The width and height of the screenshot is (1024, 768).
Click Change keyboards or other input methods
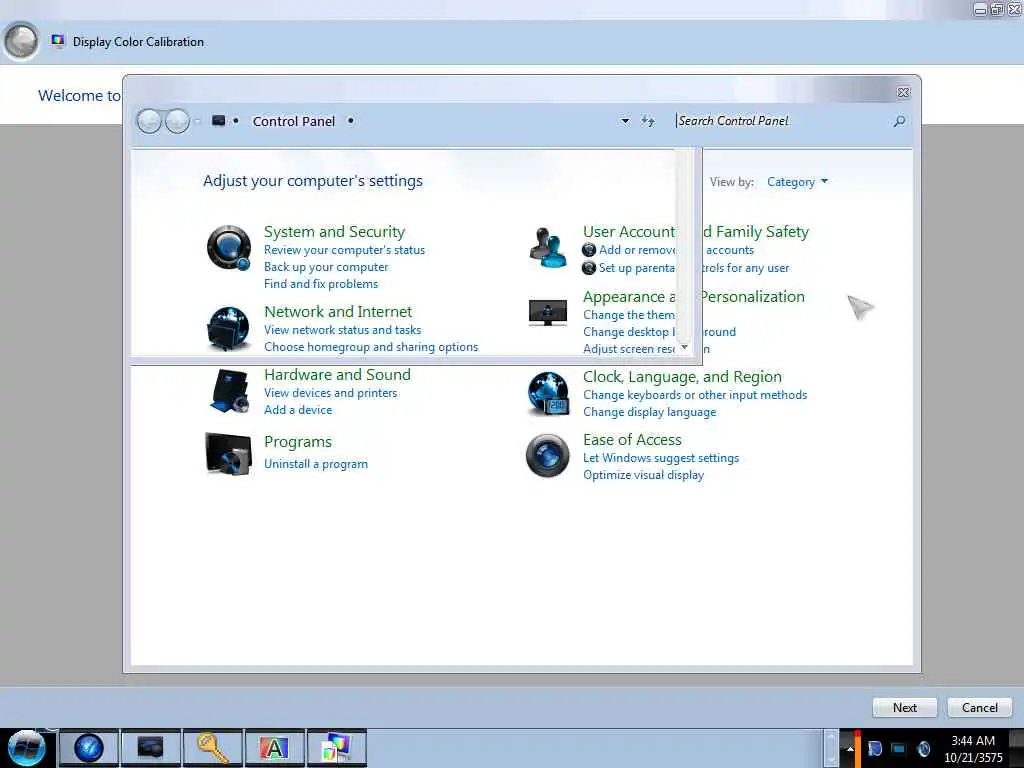695,395
